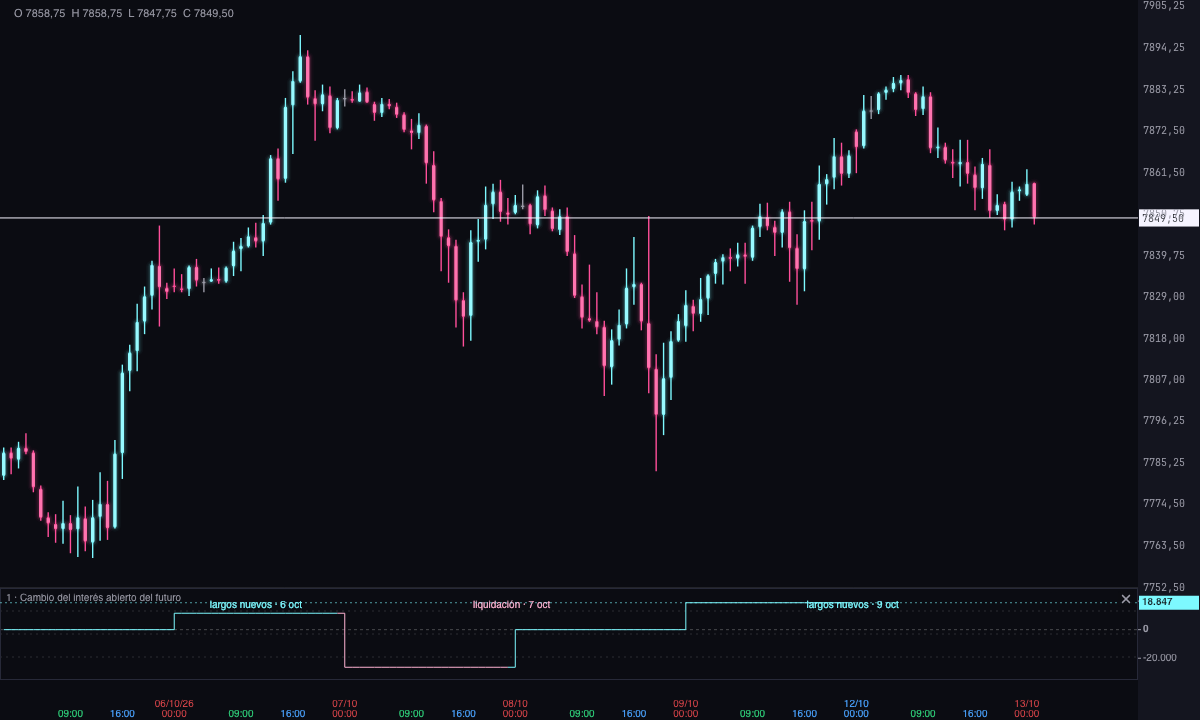Click the 7796,25 price axis label

tap(1164, 421)
